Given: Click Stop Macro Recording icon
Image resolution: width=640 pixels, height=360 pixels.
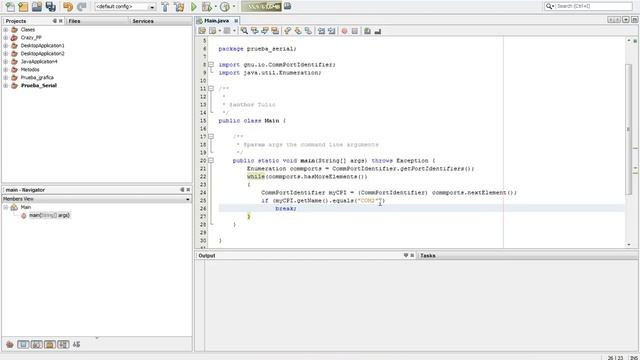Looking at the screenshot, I should point(355,31).
